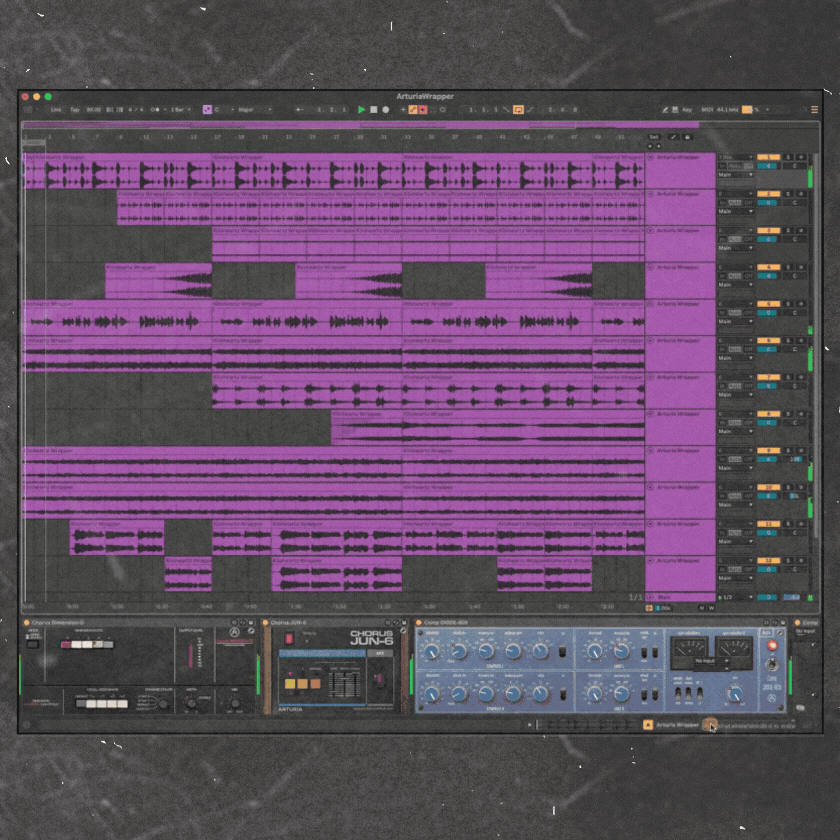Click the Link button

(x=56, y=110)
